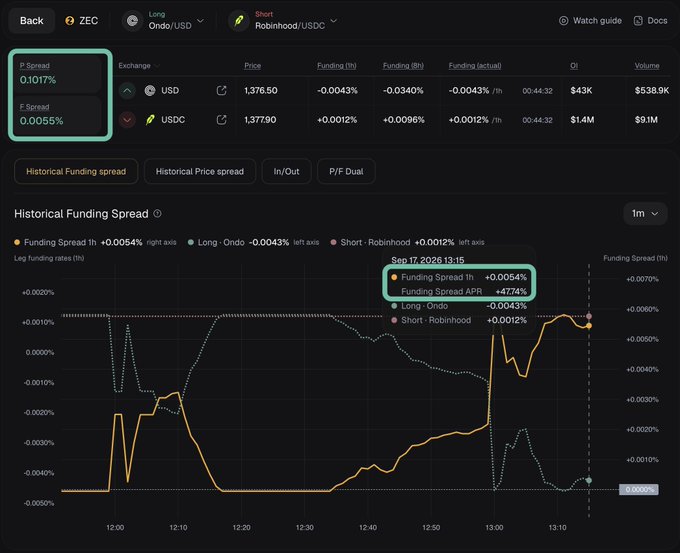Image resolution: width=680 pixels, height=553 pixels.
Task: Click the Funding (actual) column header
Action: (475, 65)
